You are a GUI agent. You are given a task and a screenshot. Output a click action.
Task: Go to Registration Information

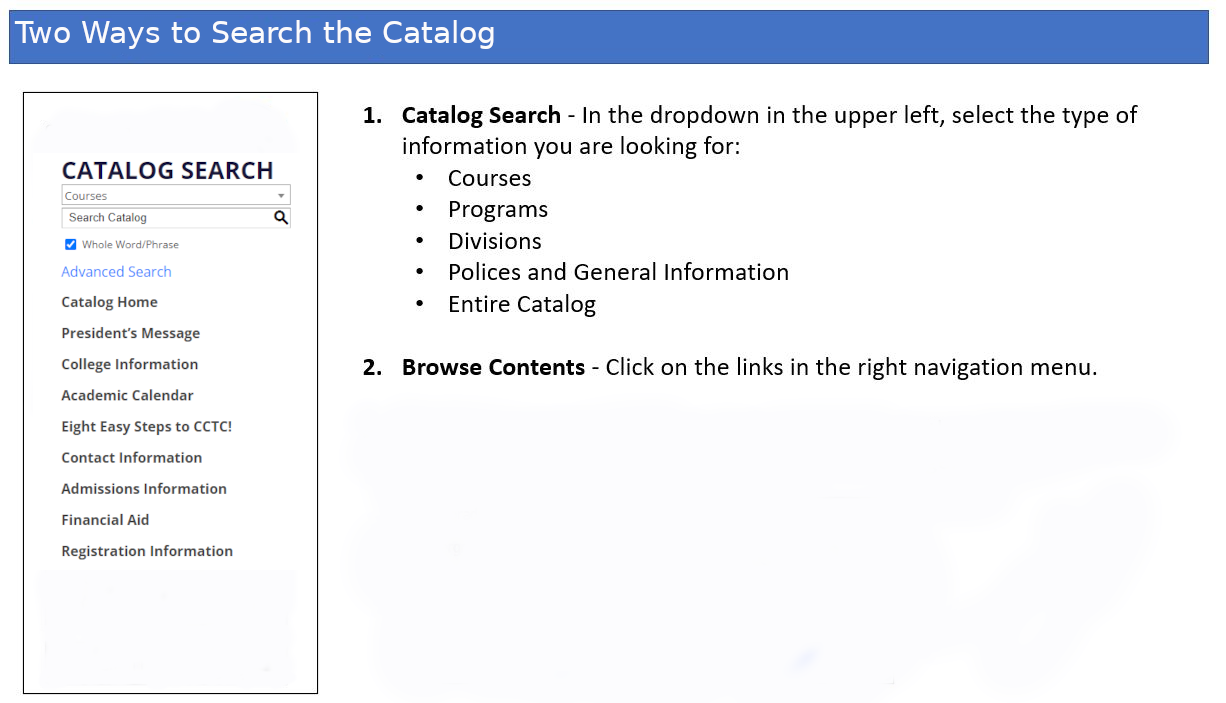[x=146, y=551]
